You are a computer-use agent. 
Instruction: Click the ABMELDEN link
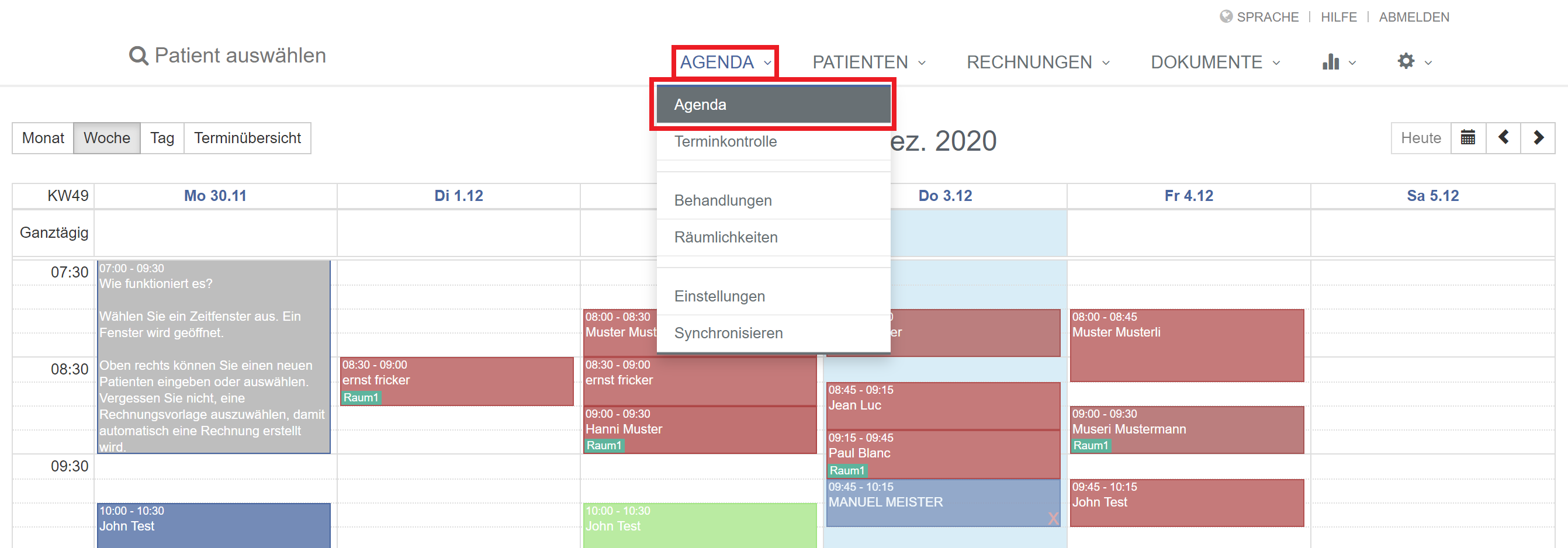pos(1414,17)
